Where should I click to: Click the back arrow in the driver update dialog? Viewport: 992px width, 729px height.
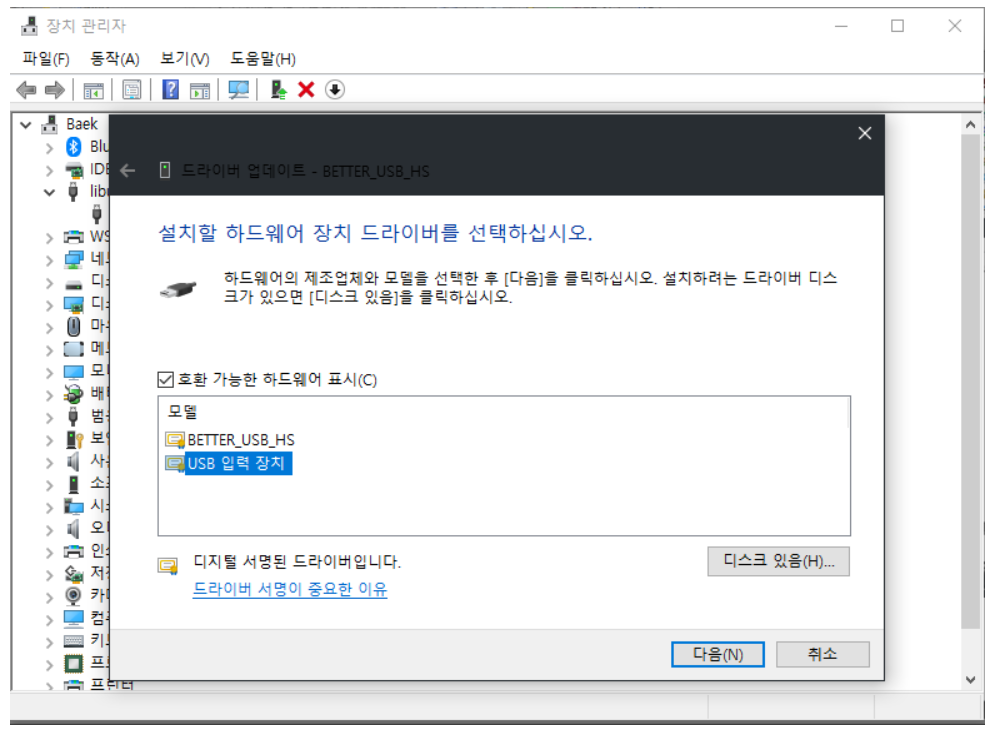tap(128, 171)
